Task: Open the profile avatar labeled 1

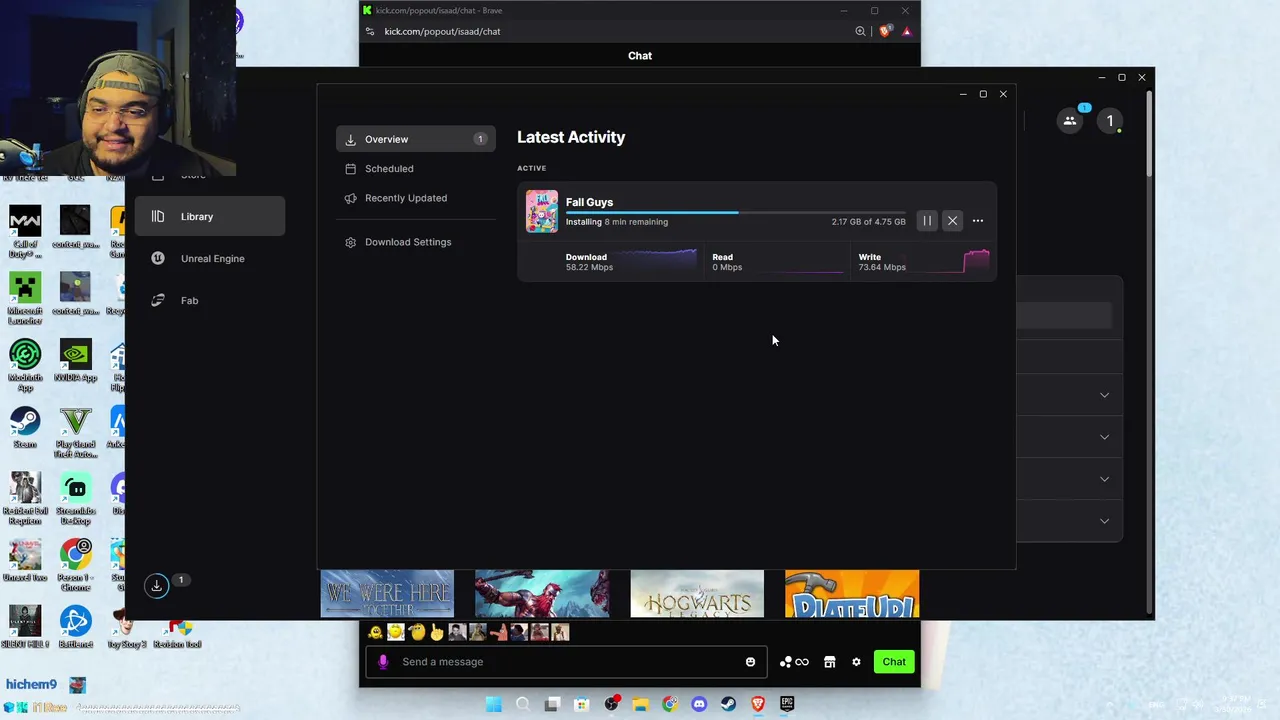Action: click(1109, 121)
